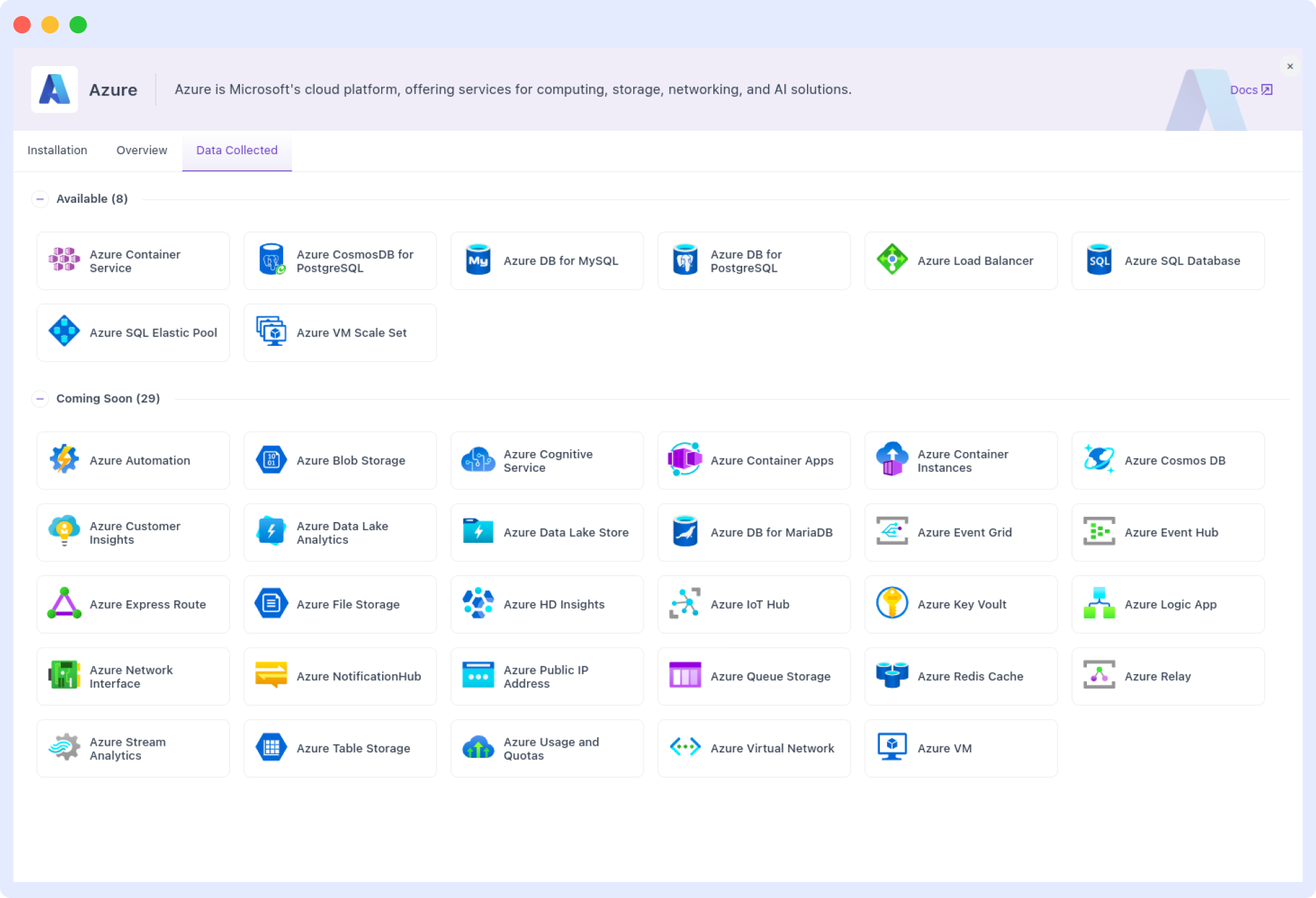The width and height of the screenshot is (1316, 898).
Task: Select the Azure Cognitive Service icon
Action: [x=478, y=460]
